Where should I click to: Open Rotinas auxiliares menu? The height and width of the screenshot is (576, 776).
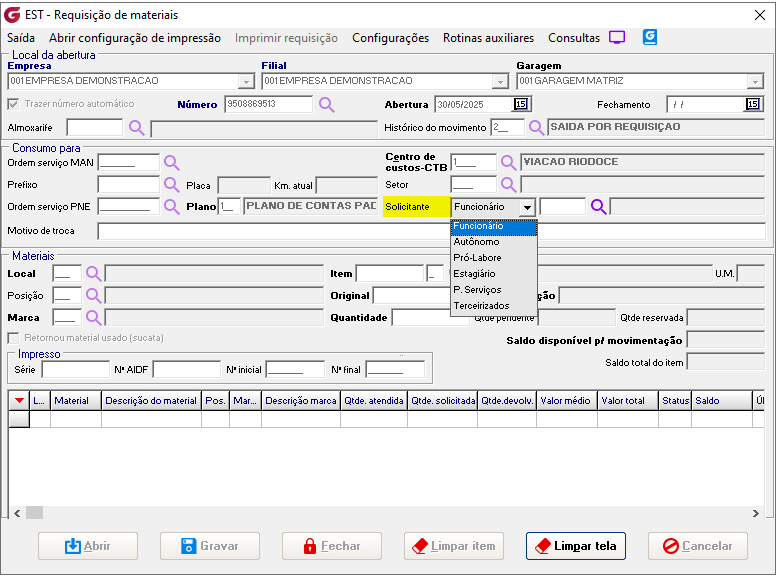488,38
